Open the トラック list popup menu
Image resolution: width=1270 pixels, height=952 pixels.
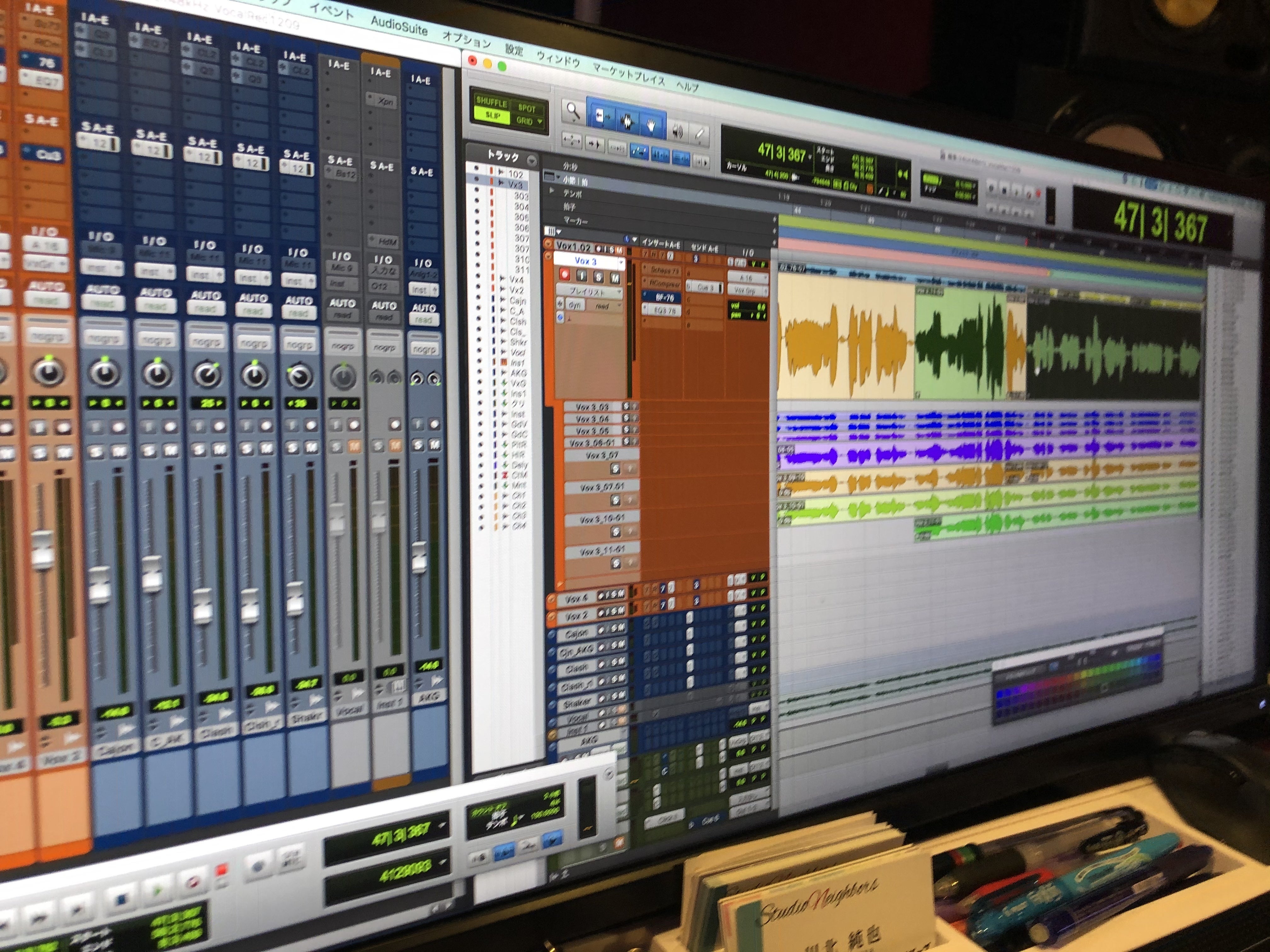(532, 161)
